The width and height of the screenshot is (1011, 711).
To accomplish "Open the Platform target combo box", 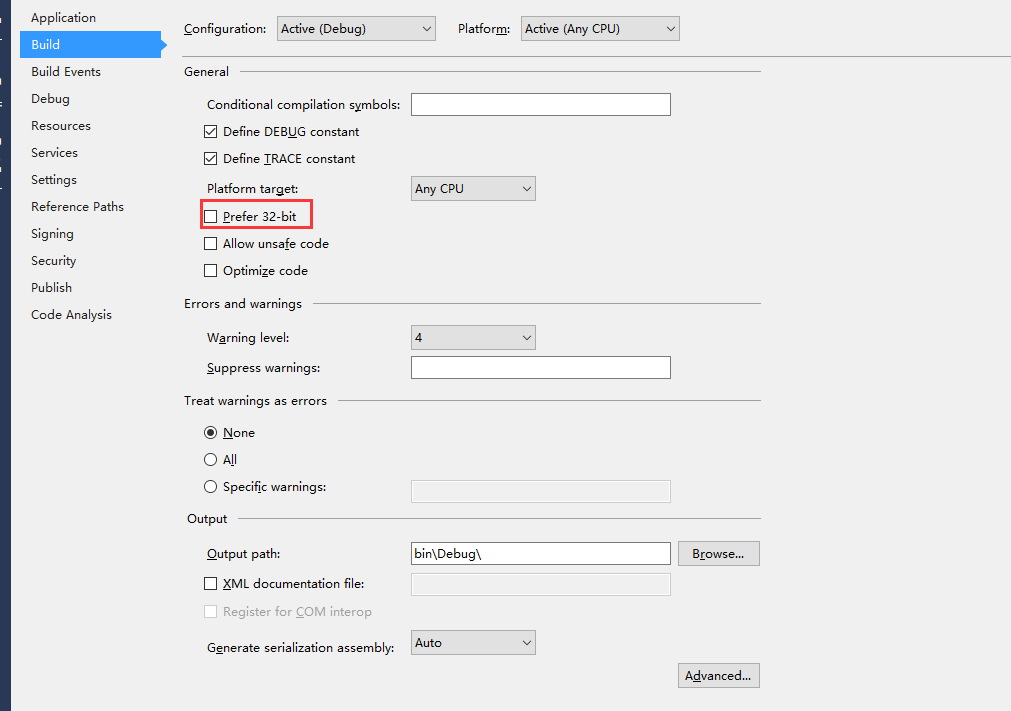I will (x=473, y=189).
